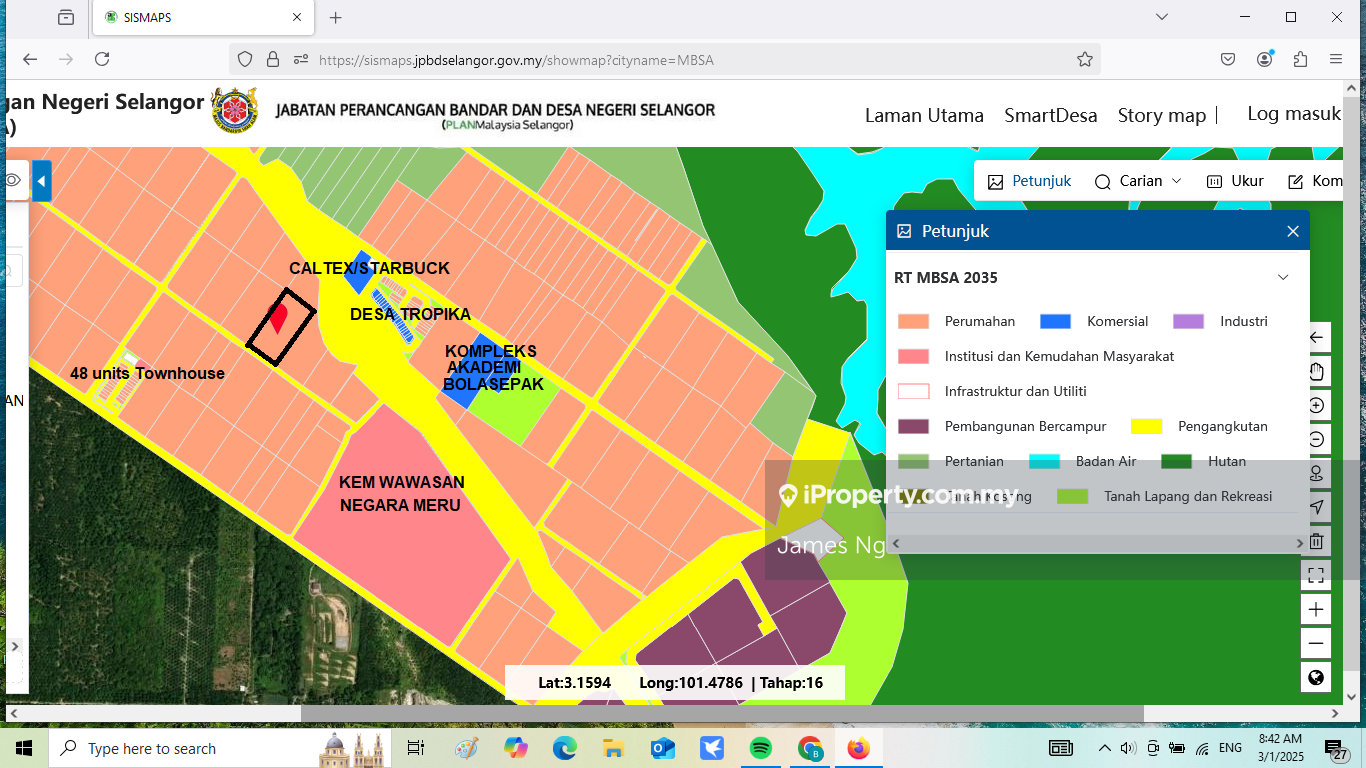Image resolution: width=1366 pixels, height=768 pixels.
Task: Open Firefox list all tabs dropdown
Action: point(1161,17)
